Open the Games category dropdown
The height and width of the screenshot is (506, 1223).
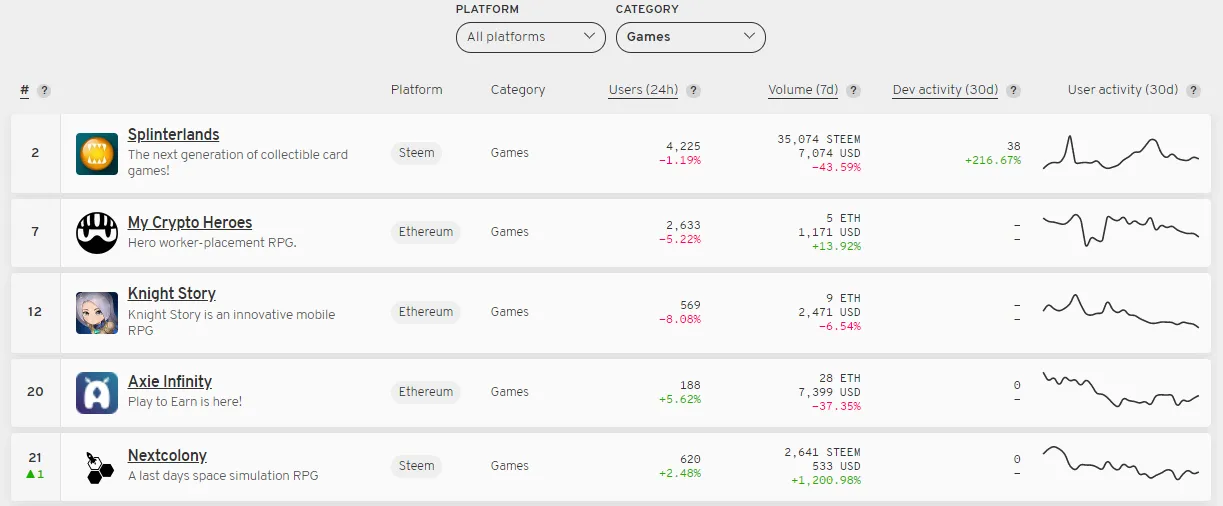pos(690,37)
